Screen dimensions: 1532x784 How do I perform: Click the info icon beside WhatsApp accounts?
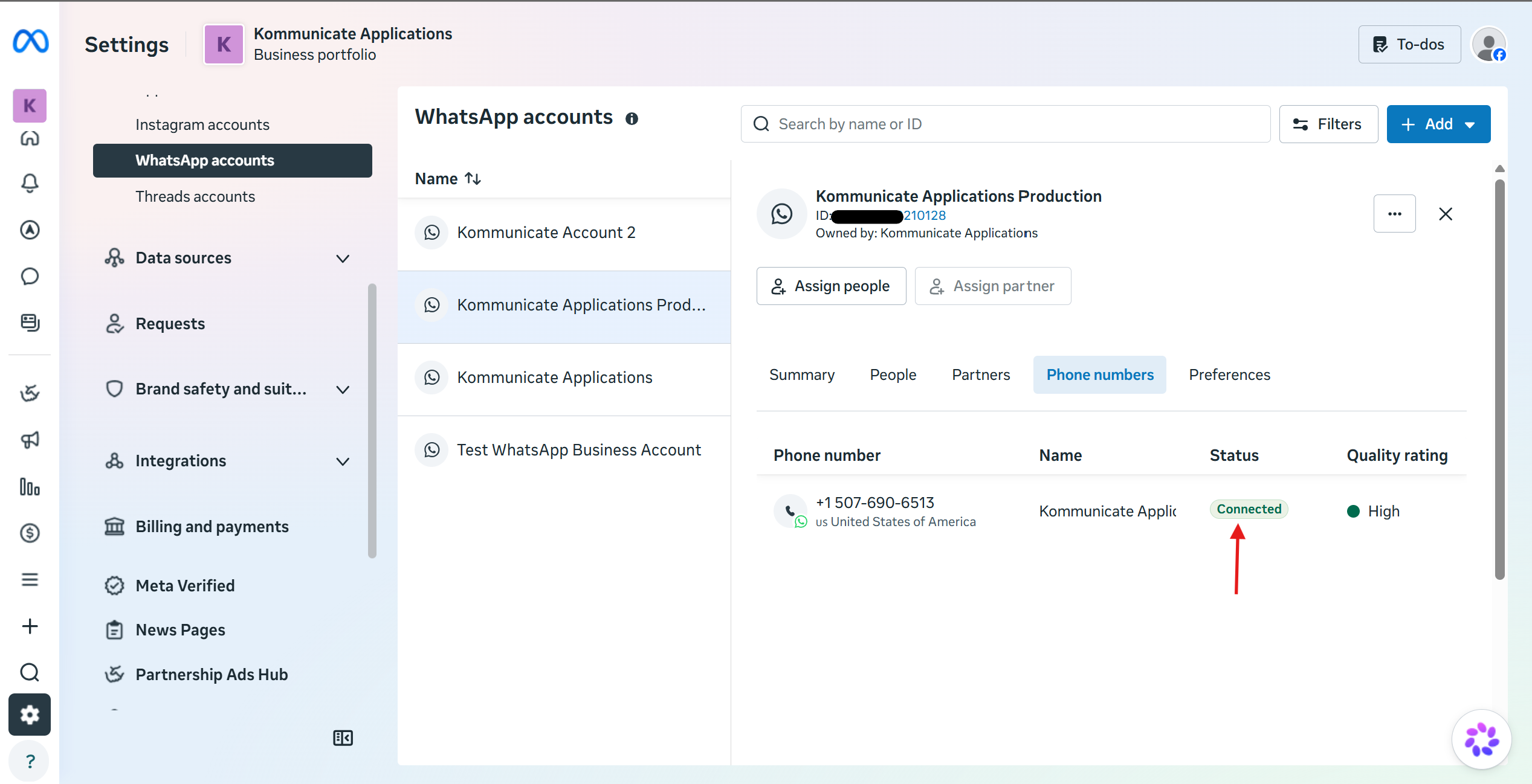(632, 118)
